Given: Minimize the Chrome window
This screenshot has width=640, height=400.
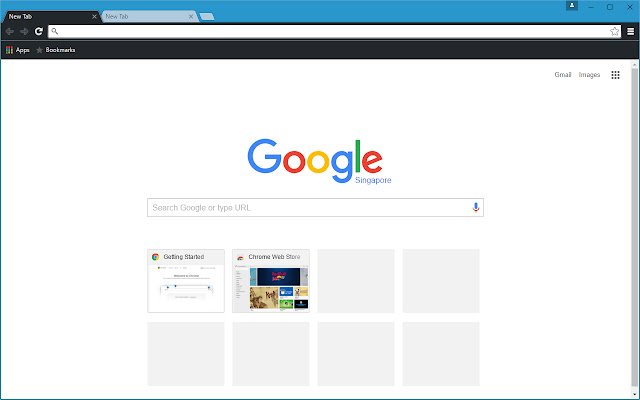Looking at the screenshot, I should point(591,7).
